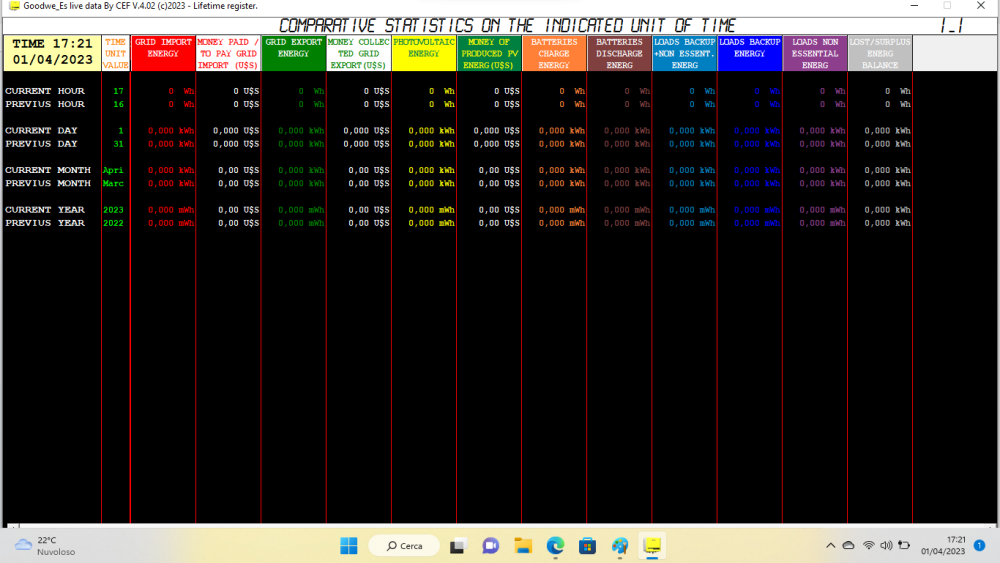Click the previous year value 2022
1000x563 pixels.
click(x=113, y=223)
